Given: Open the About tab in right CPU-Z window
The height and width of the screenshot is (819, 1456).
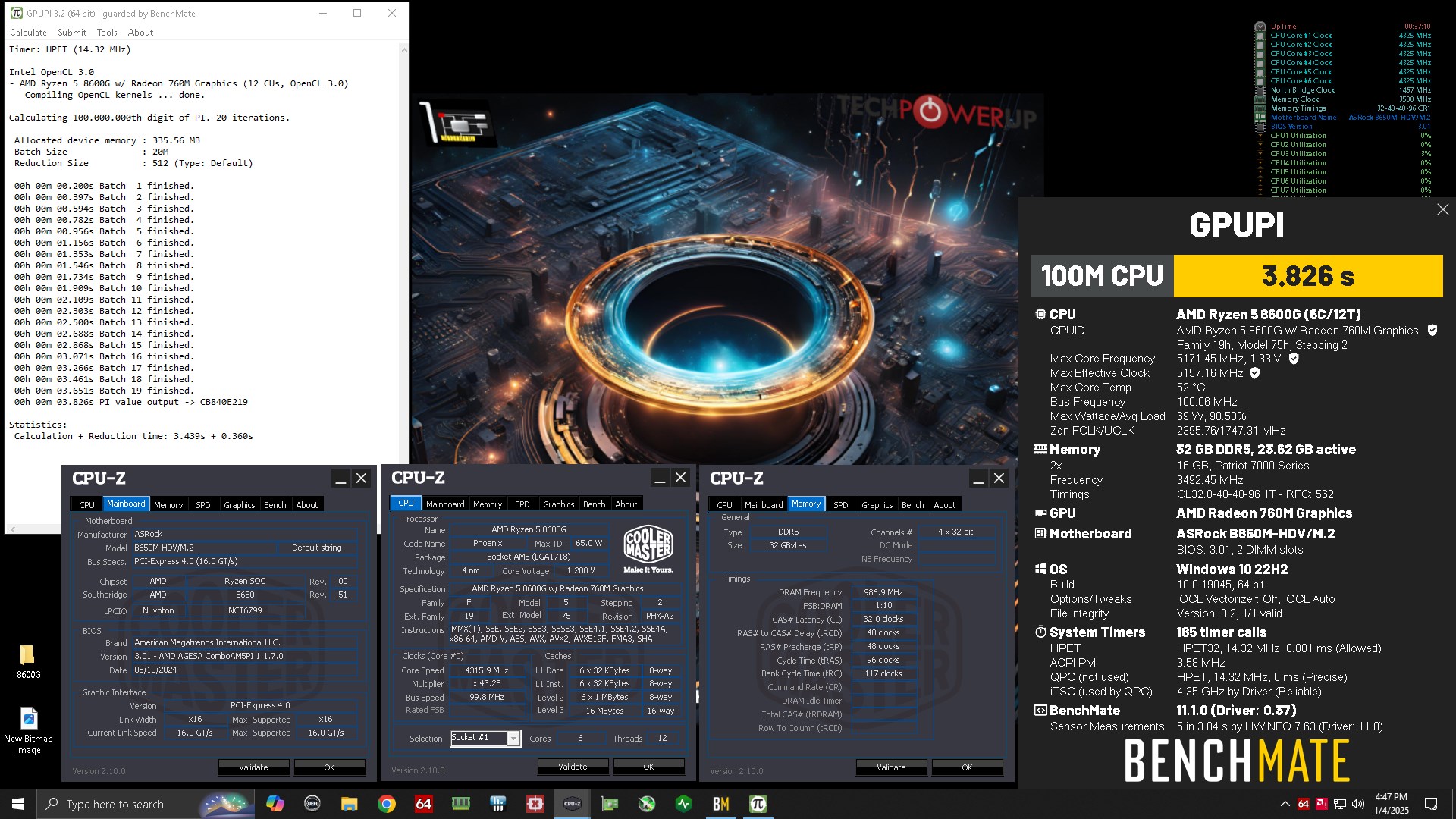Looking at the screenshot, I should pos(944,505).
